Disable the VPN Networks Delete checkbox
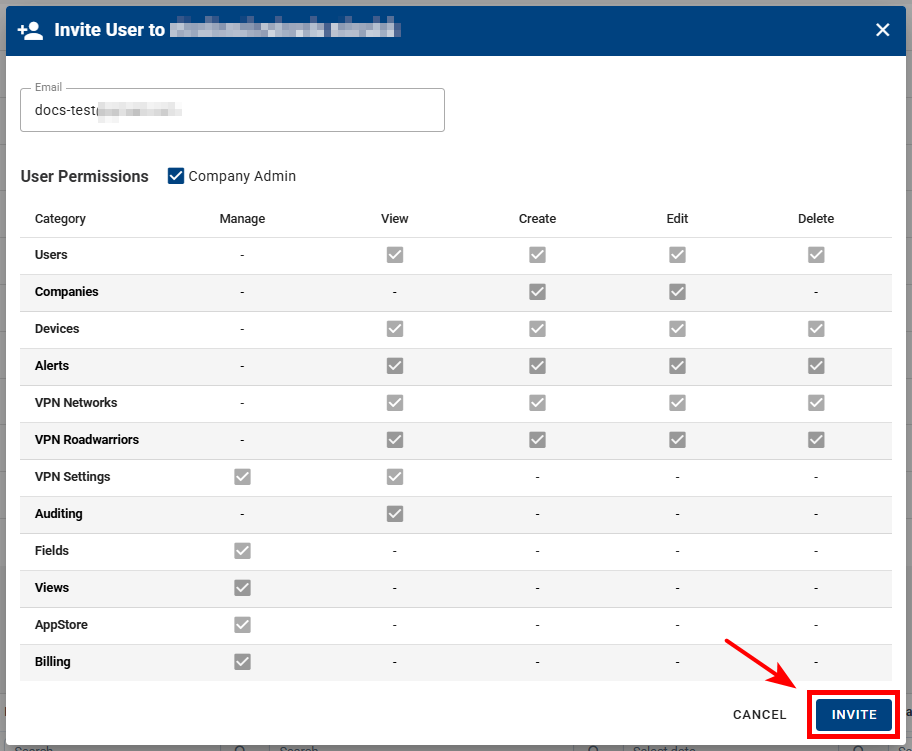 tap(816, 403)
